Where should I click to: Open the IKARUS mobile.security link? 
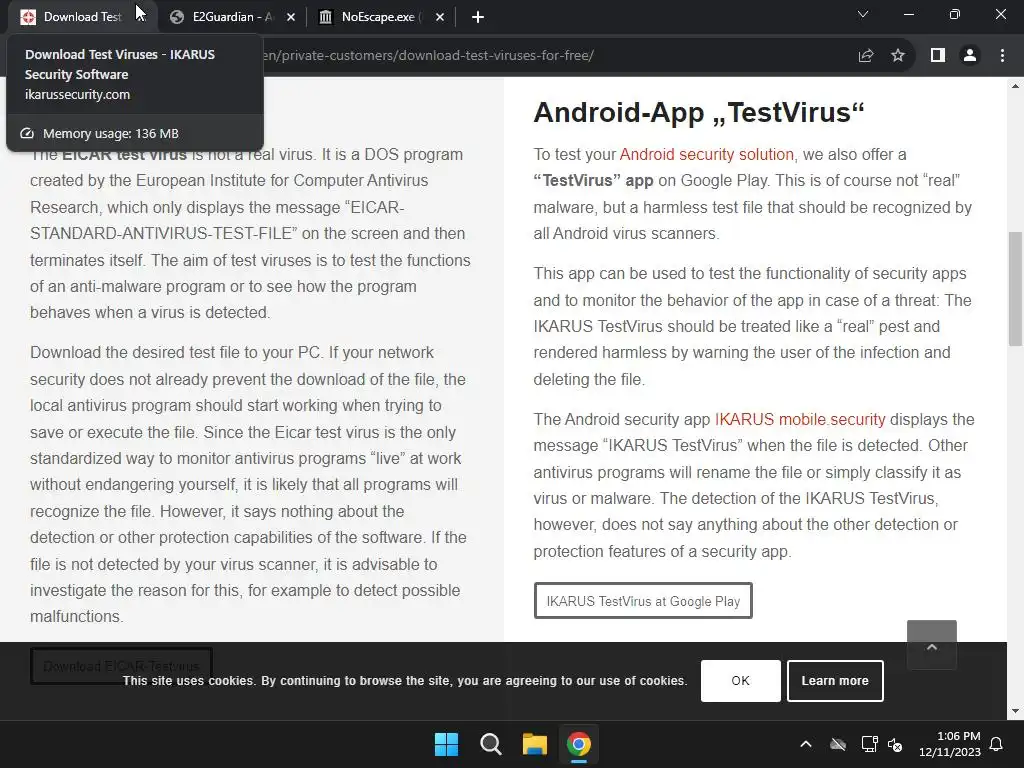pyautogui.click(x=800, y=419)
